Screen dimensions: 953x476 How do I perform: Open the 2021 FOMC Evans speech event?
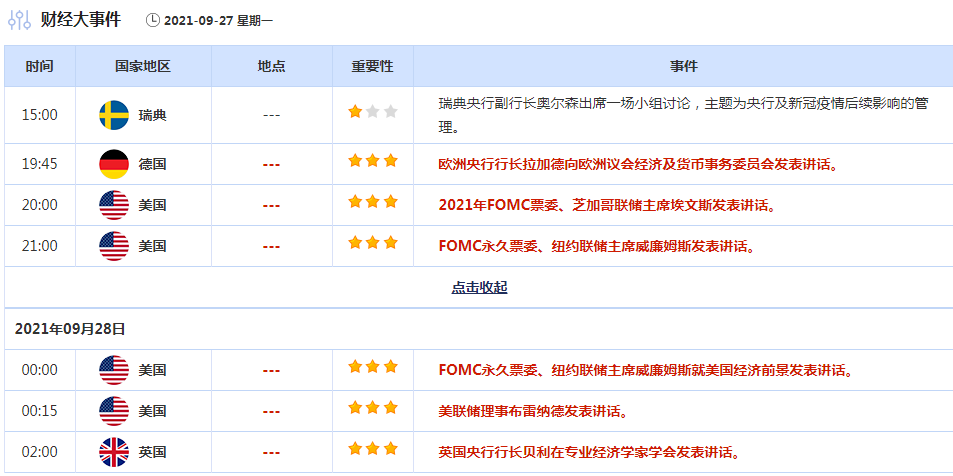[607, 205]
